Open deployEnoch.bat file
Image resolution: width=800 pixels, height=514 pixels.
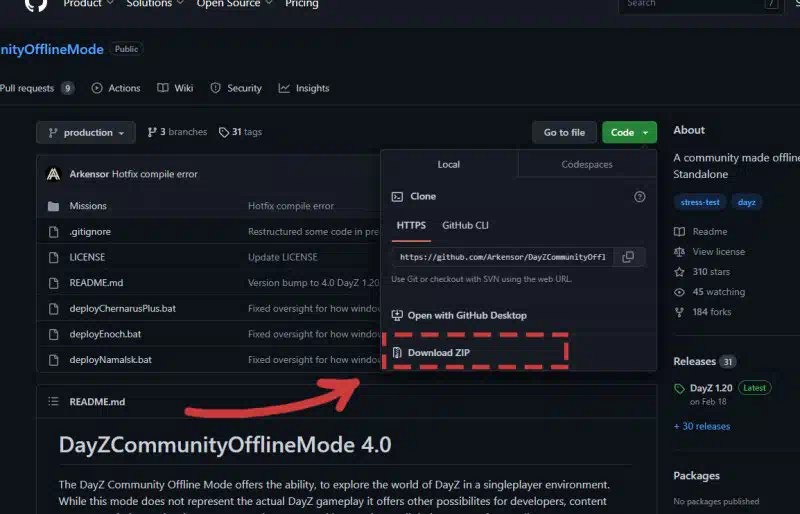(105, 334)
